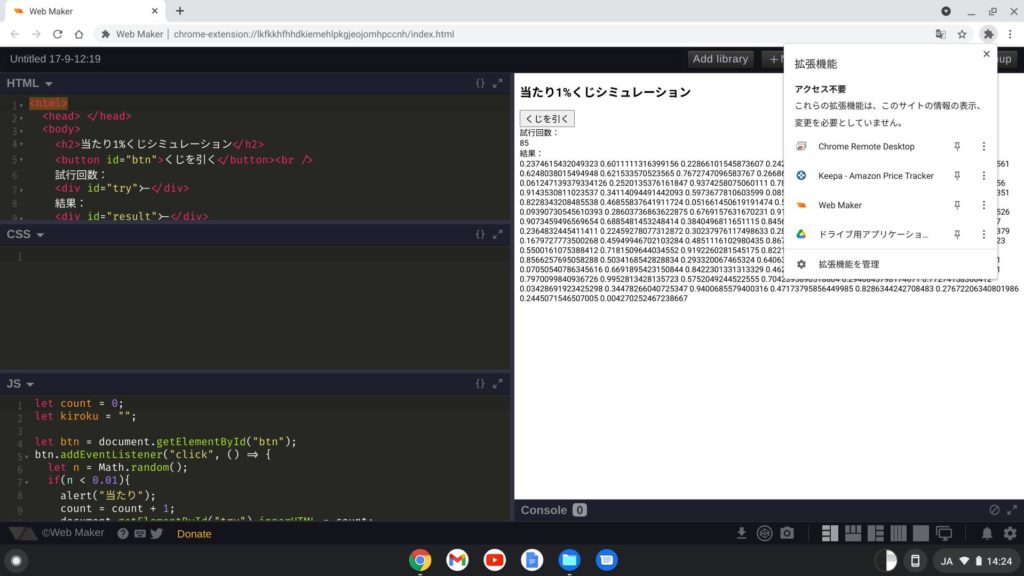The image size is (1024, 576).
Task: Switch to first layout icon in footer
Action: (830, 534)
